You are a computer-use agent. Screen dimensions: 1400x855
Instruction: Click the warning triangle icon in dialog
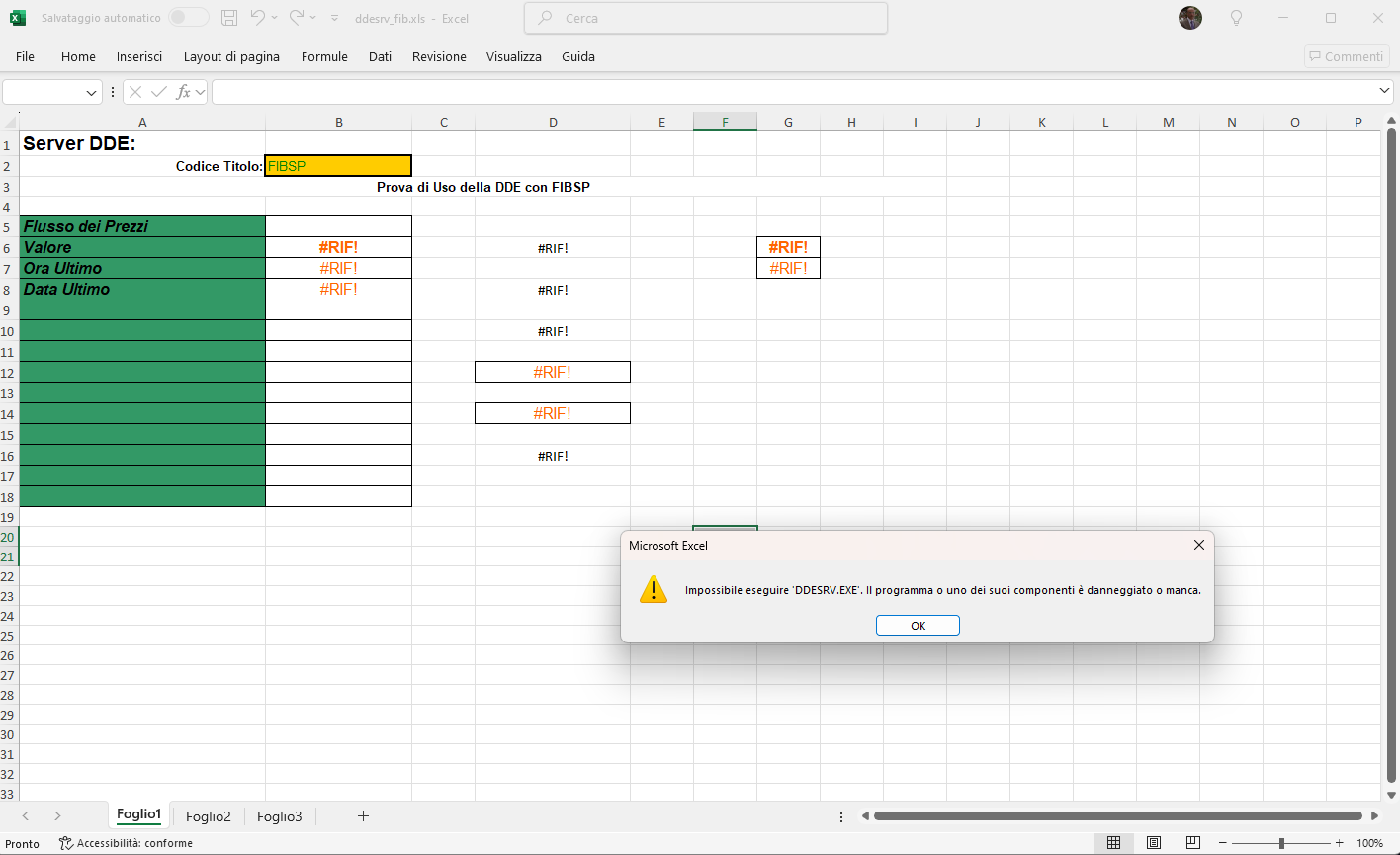(x=654, y=589)
